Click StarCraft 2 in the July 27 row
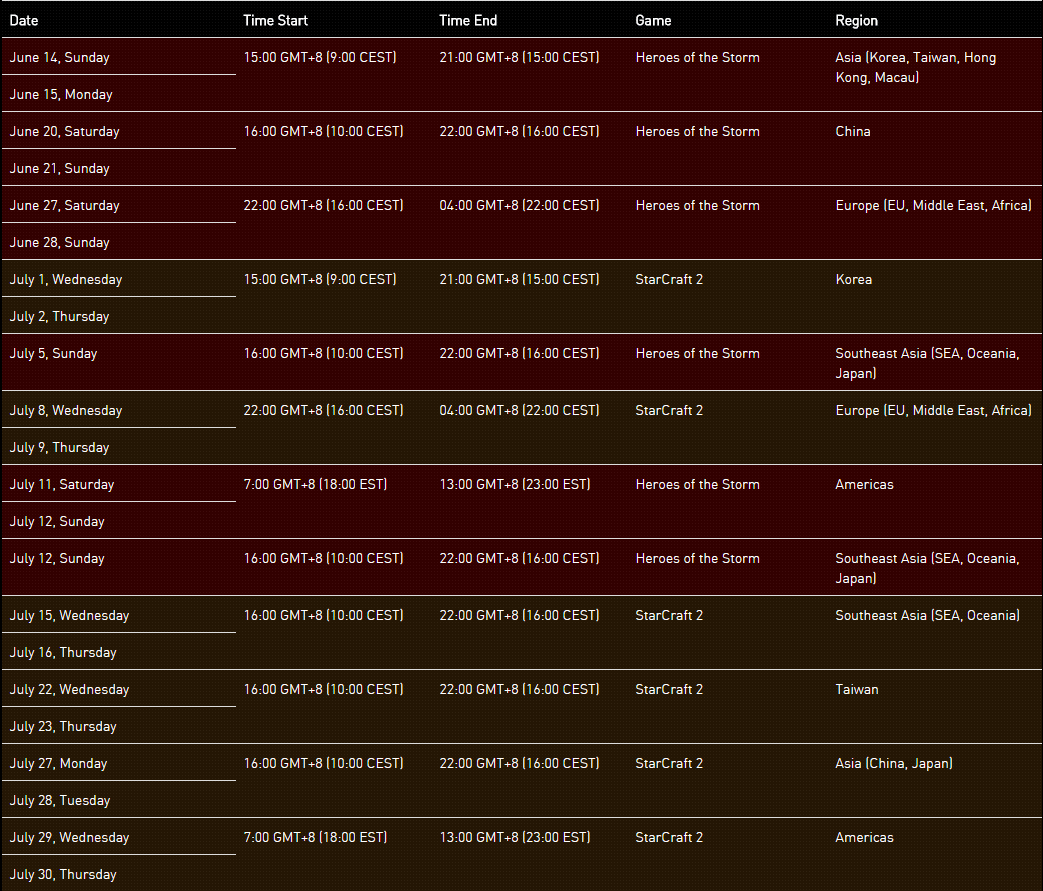This screenshot has height=891, width=1043. pyautogui.click(x=669, y=763)
